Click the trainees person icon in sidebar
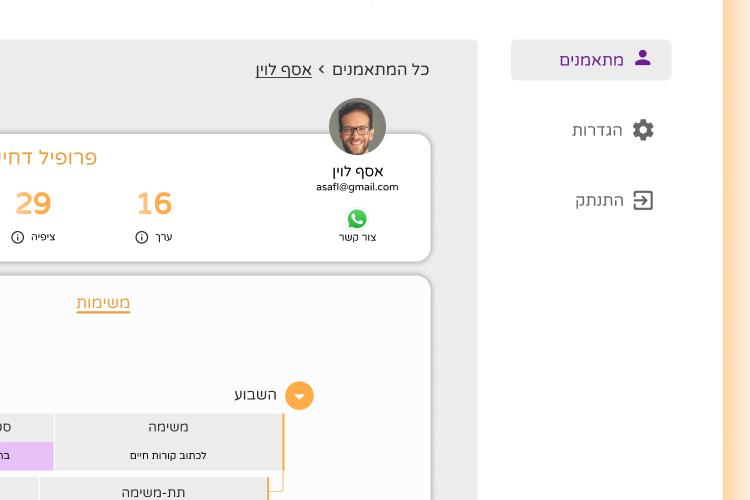Image resolution: width=750 pixels, height=500 pixels. (642, 59)
